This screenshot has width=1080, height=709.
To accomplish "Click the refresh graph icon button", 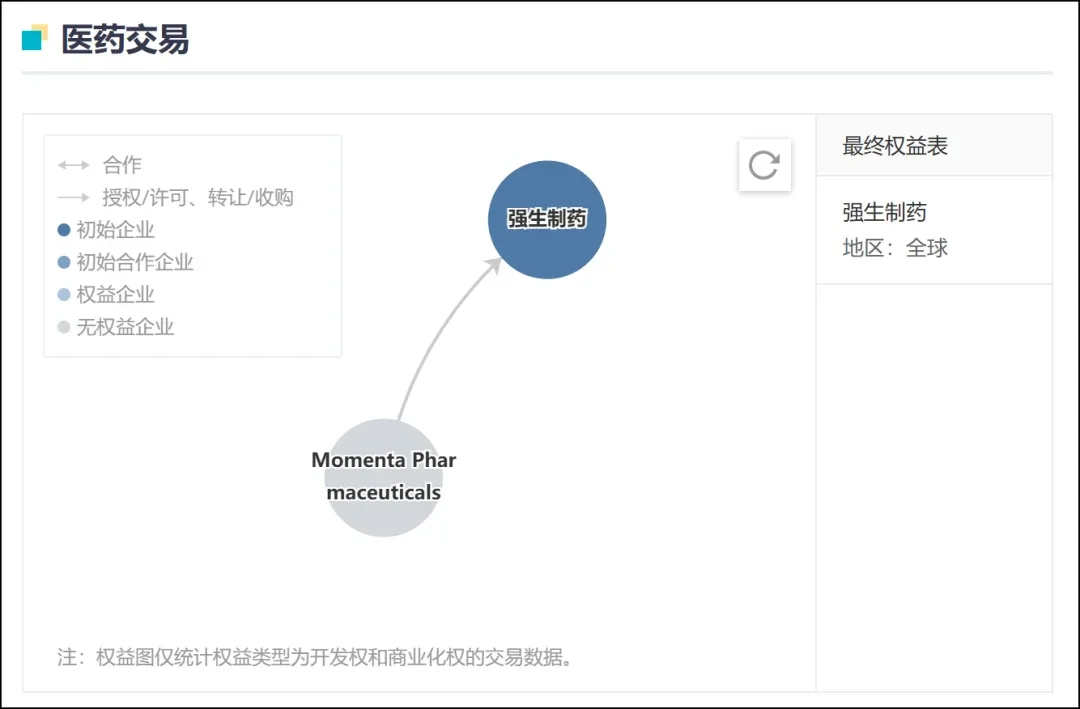I will (x=765, y=165).
